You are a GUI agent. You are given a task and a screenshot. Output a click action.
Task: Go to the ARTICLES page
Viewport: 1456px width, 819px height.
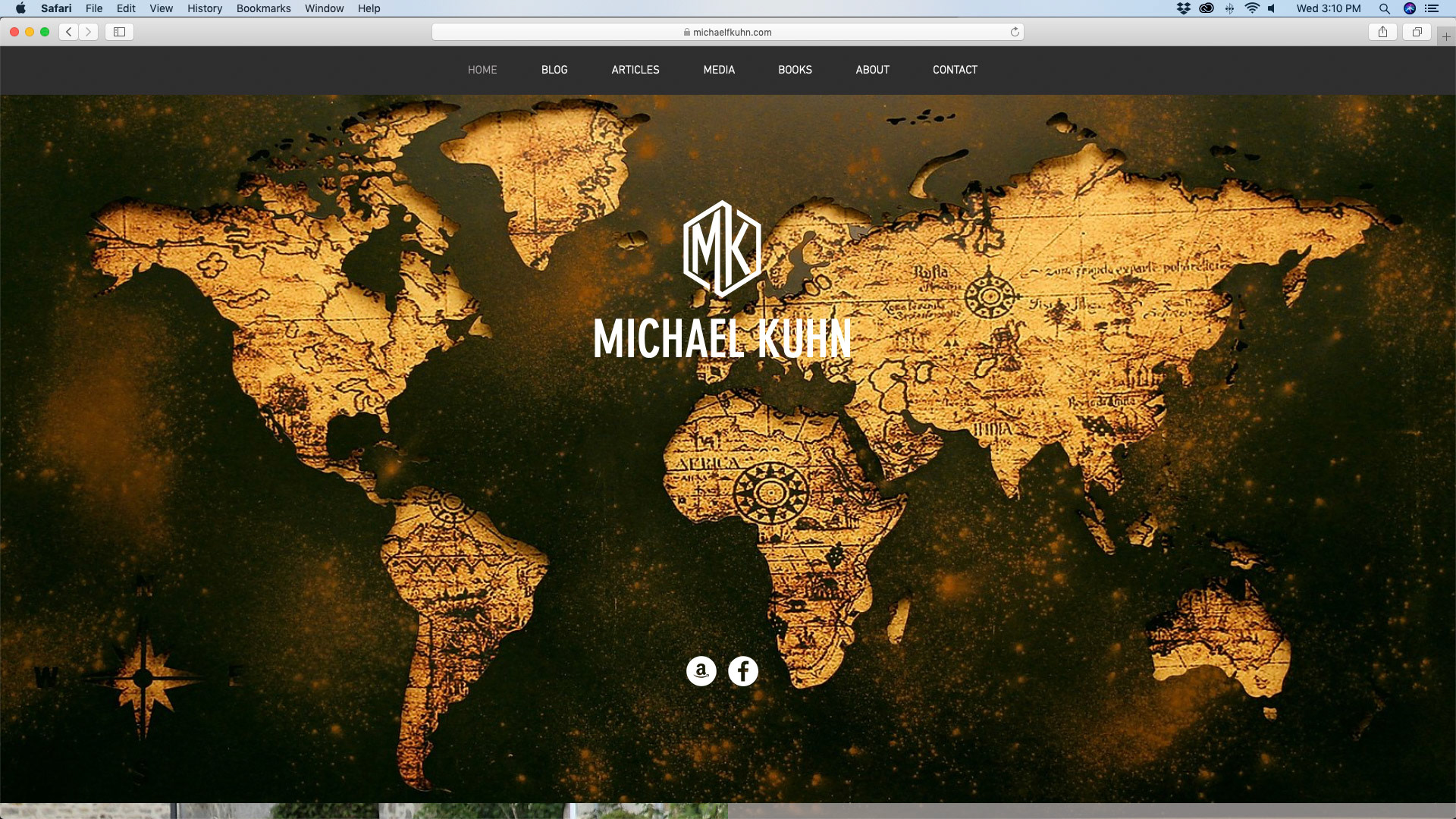(x=635, y=70)
